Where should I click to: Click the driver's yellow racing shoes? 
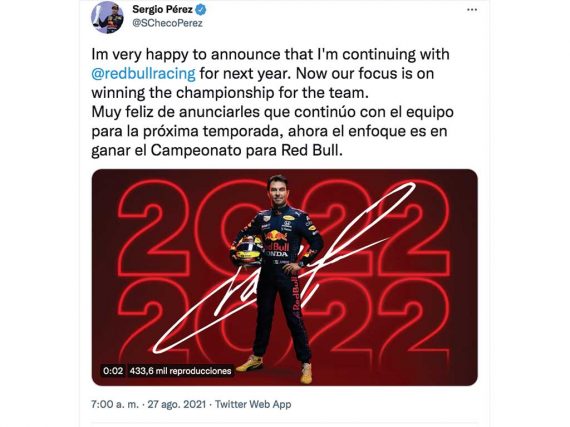pyautogui.click(x=278, y=368)
